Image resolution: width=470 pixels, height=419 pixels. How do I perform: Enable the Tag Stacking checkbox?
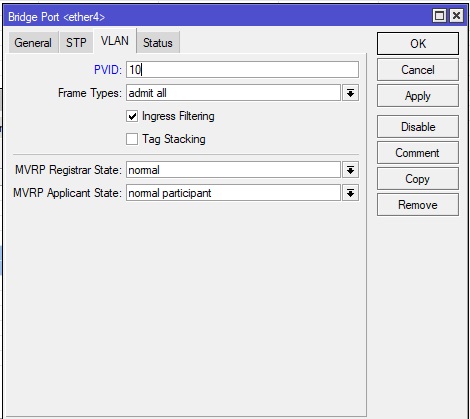(x=132, y=139)
